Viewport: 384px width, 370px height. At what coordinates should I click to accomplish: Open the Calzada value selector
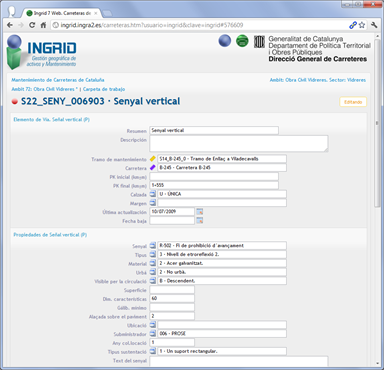153,194
